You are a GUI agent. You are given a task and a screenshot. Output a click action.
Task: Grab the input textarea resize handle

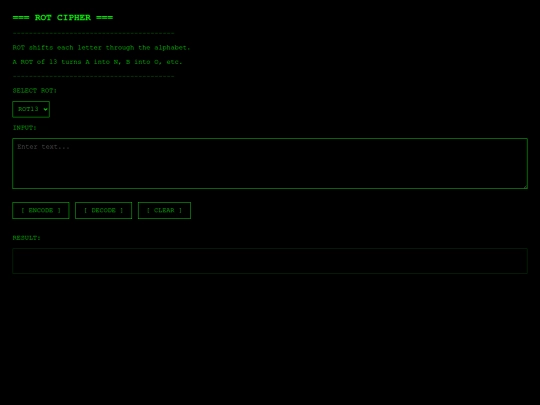[x=525, y=186]
